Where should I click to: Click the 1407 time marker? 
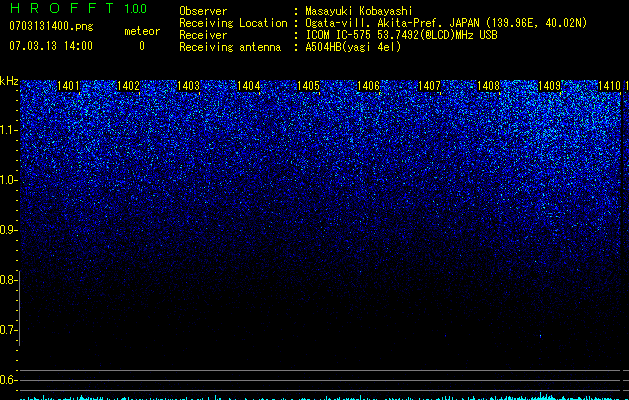coord(429,86)
